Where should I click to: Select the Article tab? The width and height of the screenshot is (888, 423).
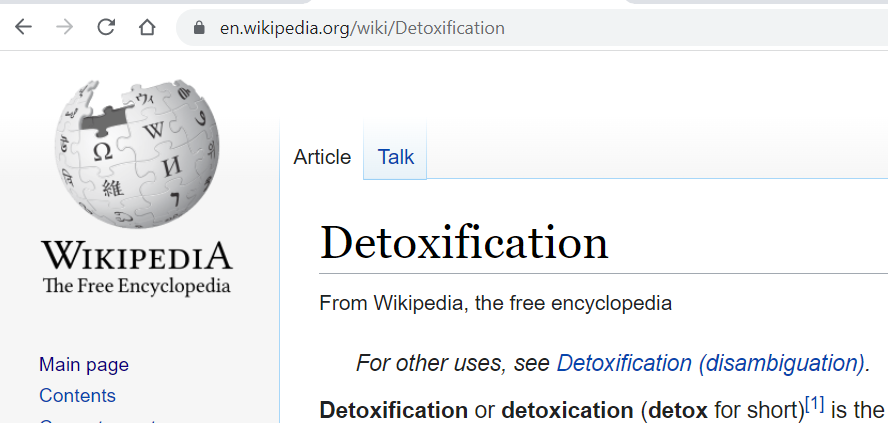(x=322, y=157)
